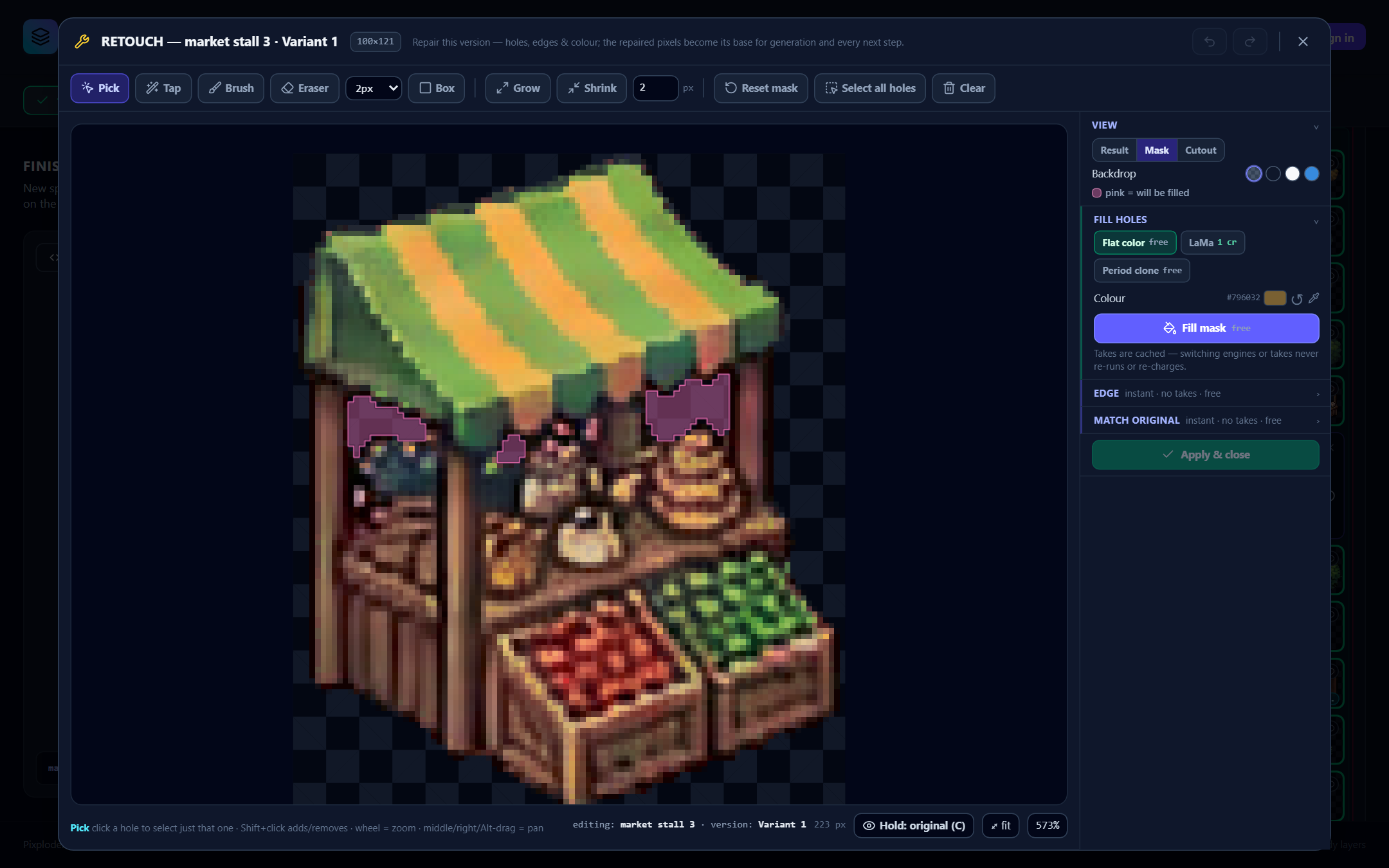Click the 'Takes are cached' note text

(1206, 360)
